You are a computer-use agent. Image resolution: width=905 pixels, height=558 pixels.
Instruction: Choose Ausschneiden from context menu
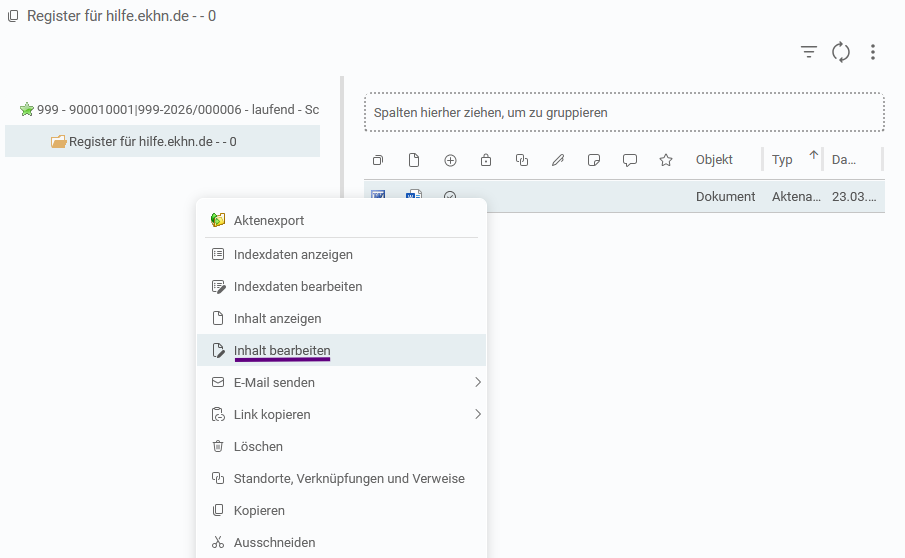click(x=342, y=542)
